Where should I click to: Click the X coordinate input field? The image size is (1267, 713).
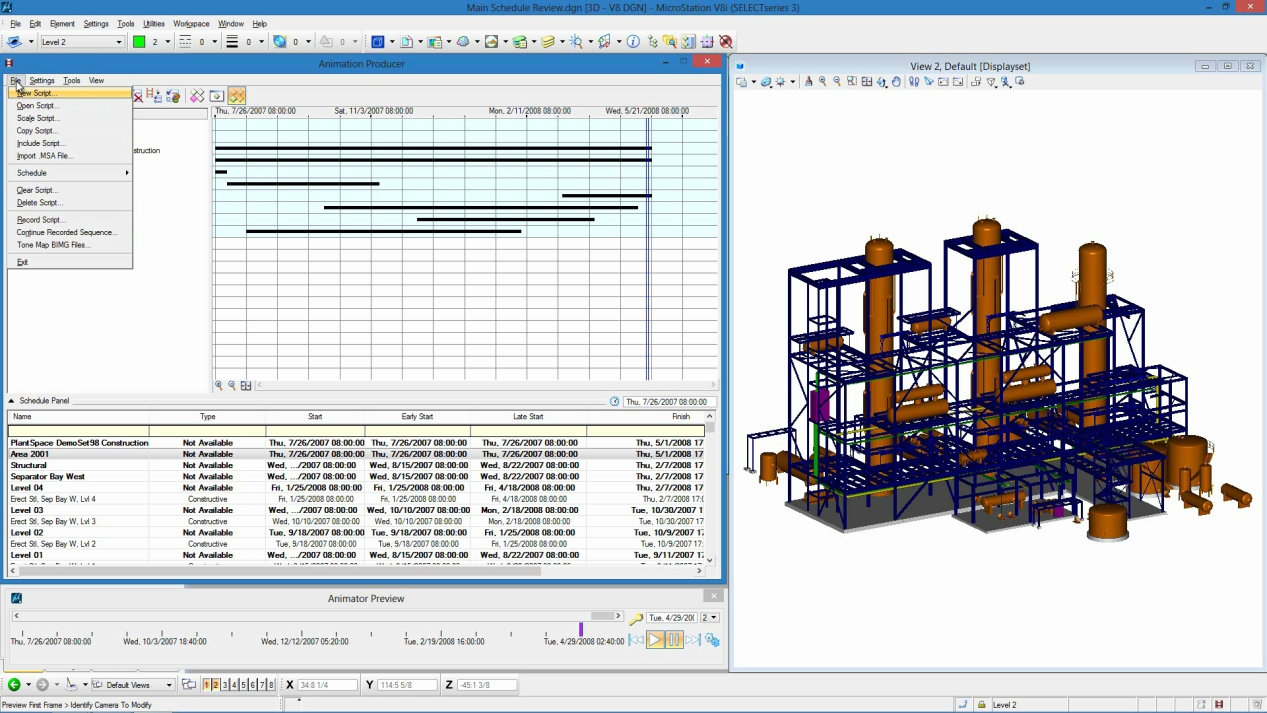point(327,685)
